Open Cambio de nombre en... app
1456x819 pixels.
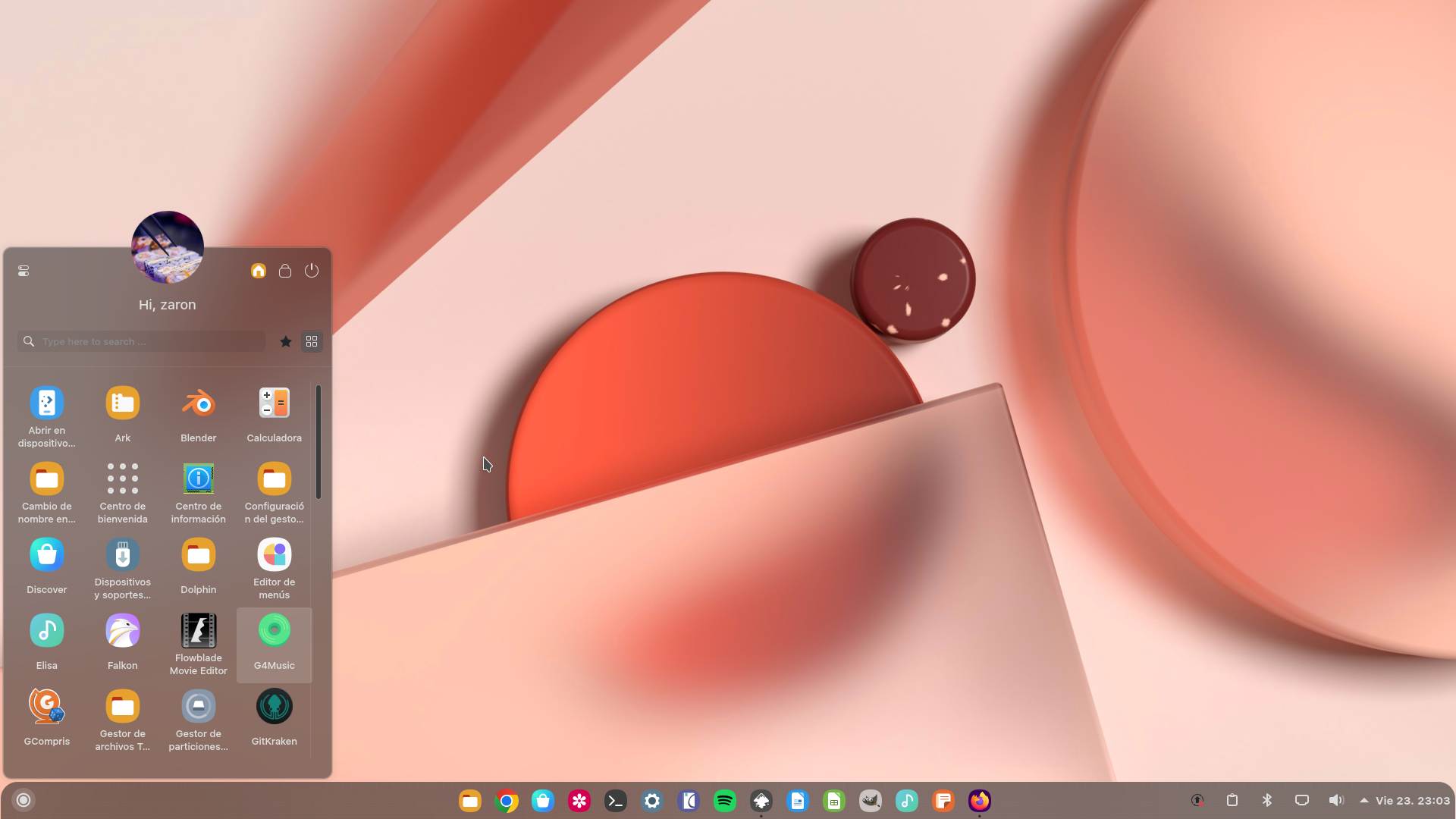pyautogui.click(x=47, y=493)
